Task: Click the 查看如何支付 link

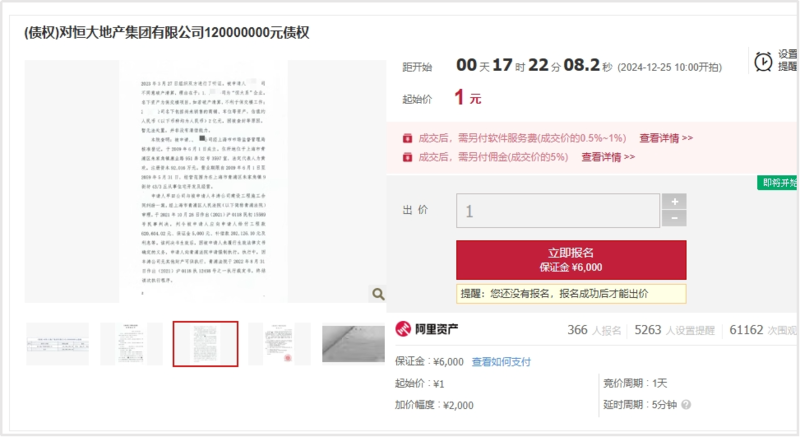Action: click(501, 362)
